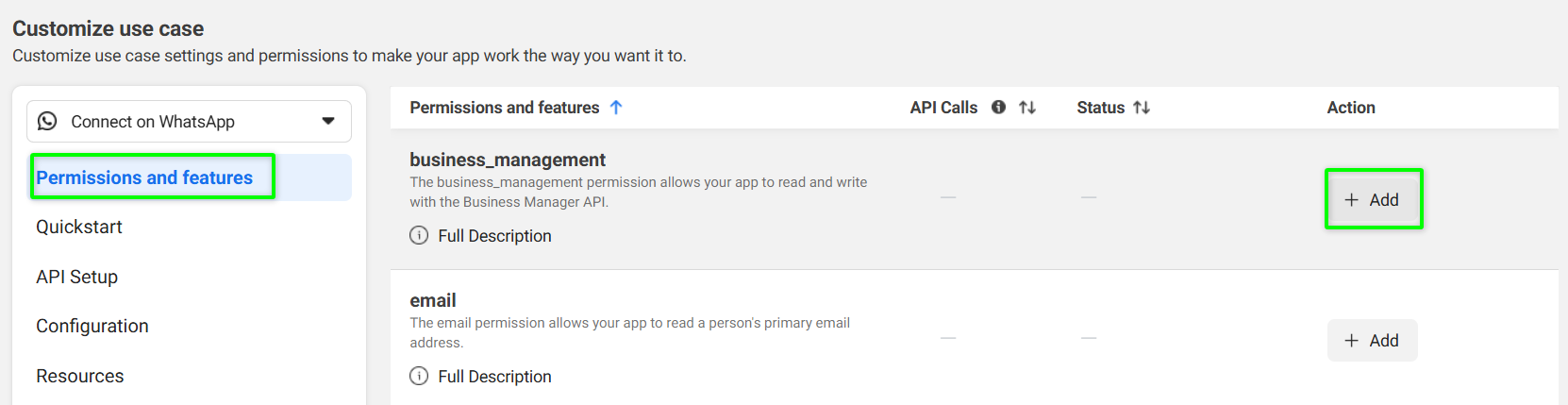Go to API Setup
This screenshot has height=405, width=1568.
(76, 277)
